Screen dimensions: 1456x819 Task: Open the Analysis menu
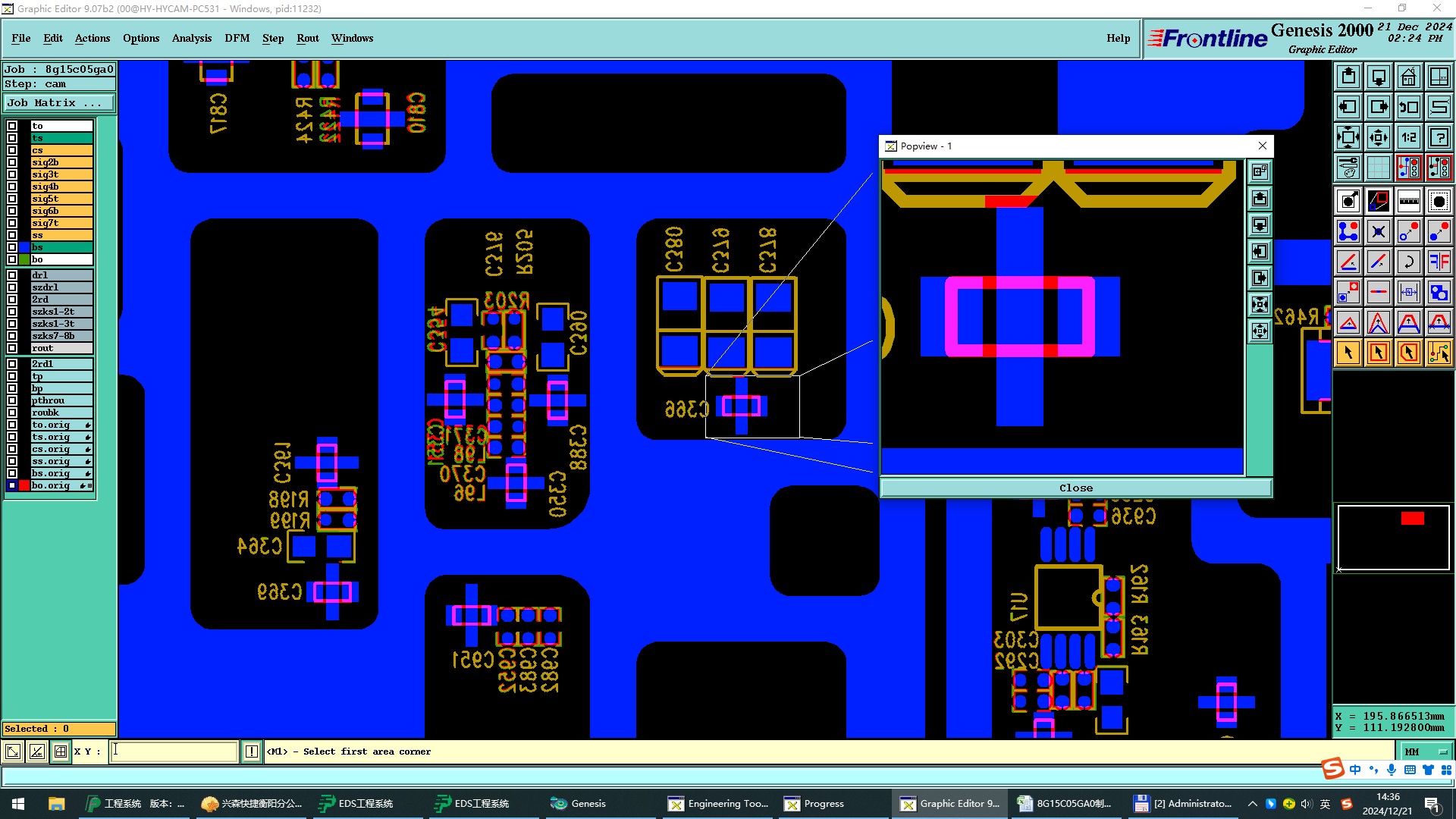click(x=191, y=38)
